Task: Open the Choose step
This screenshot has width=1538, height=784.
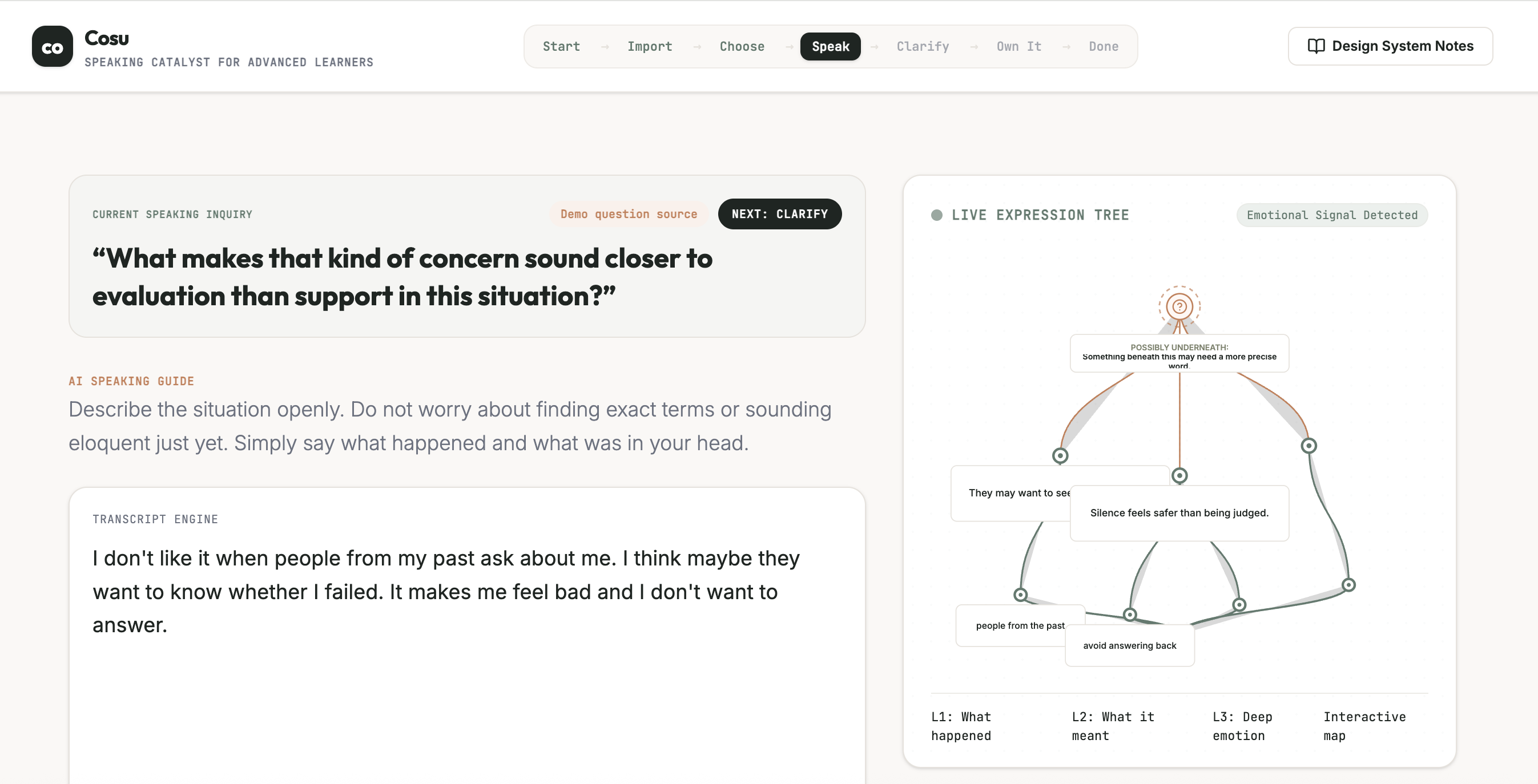Action: pos(742,47)
